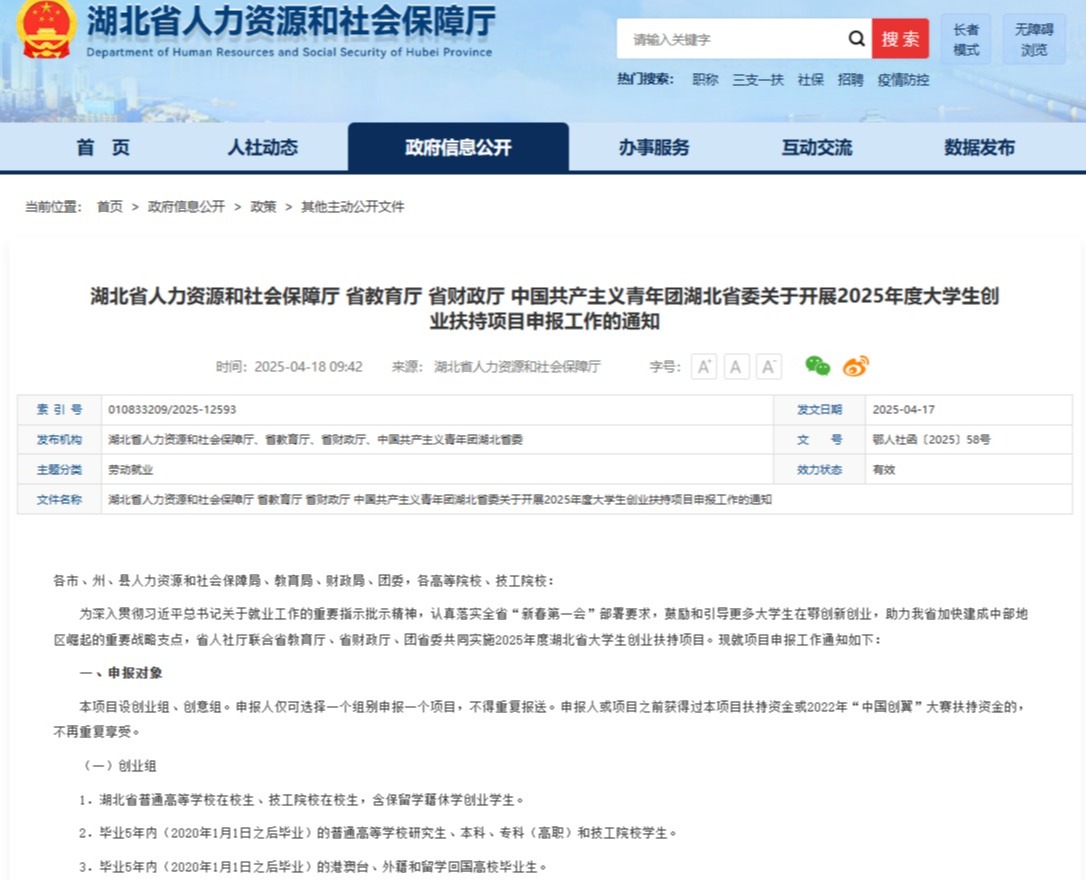Reset font size with middle A icon
This screenshot has height=880, width=1086.
point(737,367)
